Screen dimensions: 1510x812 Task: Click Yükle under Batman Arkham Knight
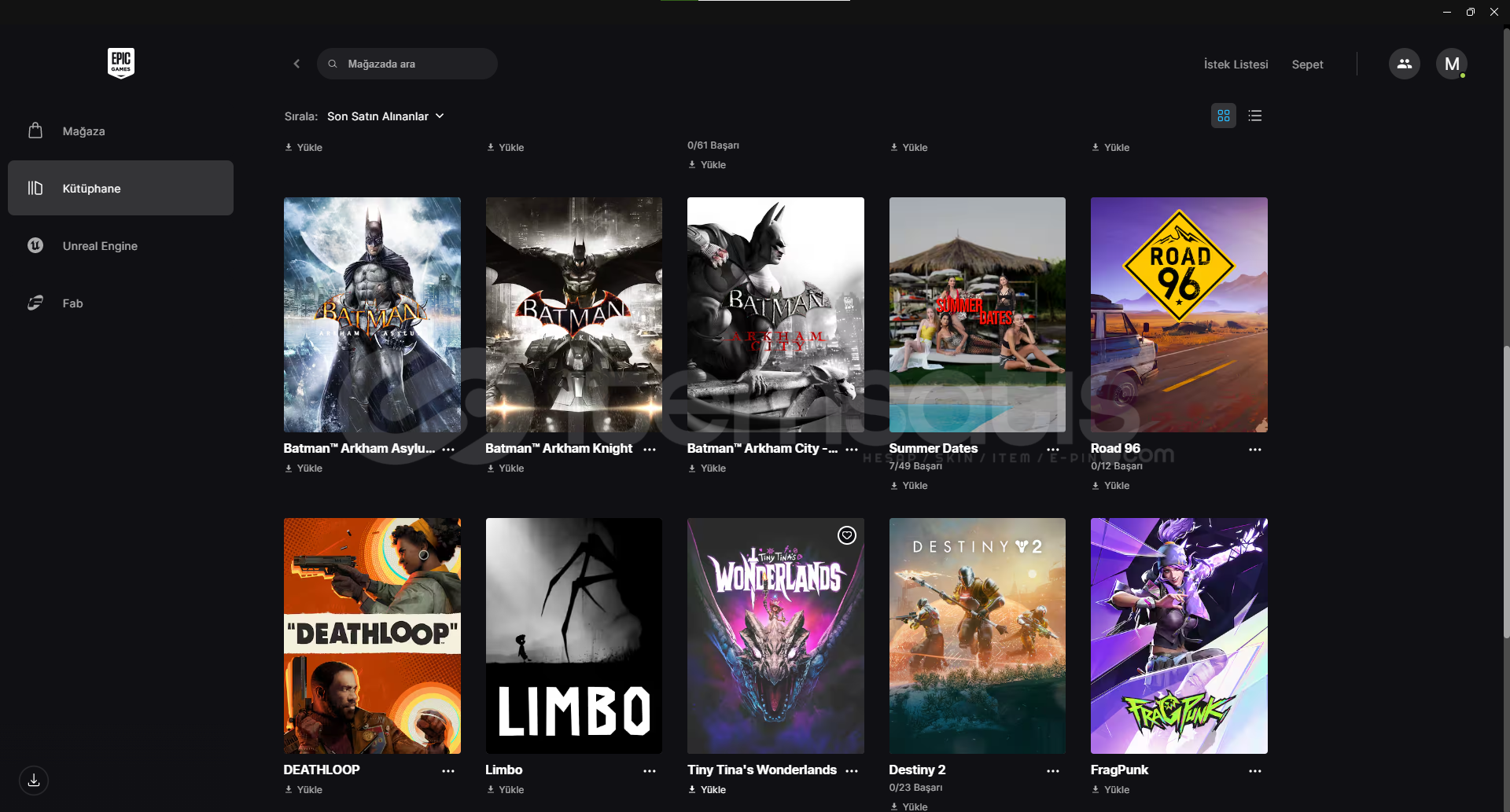[506, 468]
